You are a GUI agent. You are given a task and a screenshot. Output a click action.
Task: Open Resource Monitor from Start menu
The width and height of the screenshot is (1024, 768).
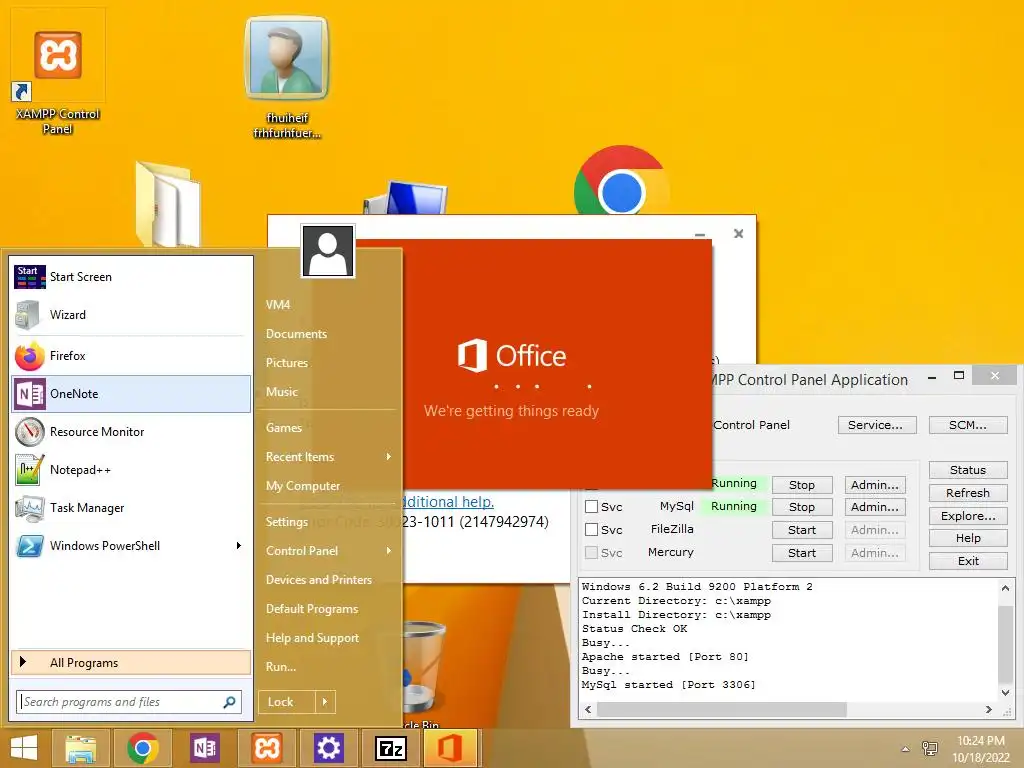click(131, 432)
